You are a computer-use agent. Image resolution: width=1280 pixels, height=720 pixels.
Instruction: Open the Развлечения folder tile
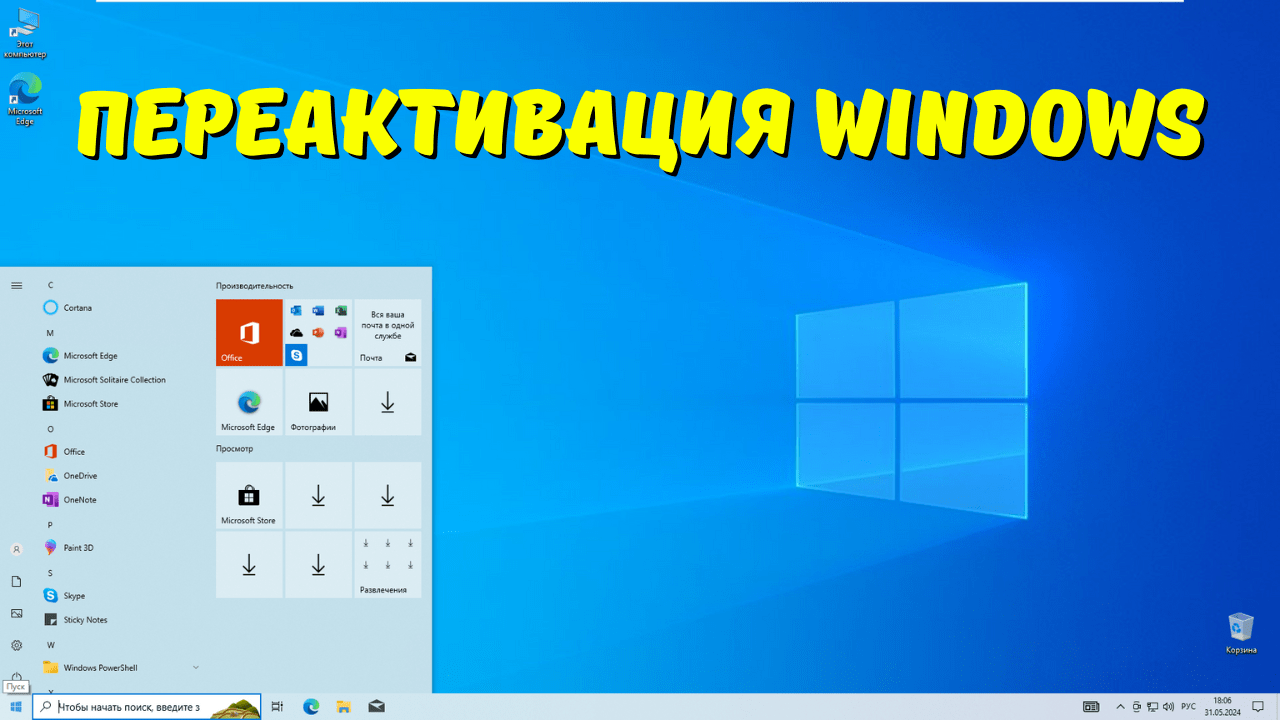tap(387, 565)
